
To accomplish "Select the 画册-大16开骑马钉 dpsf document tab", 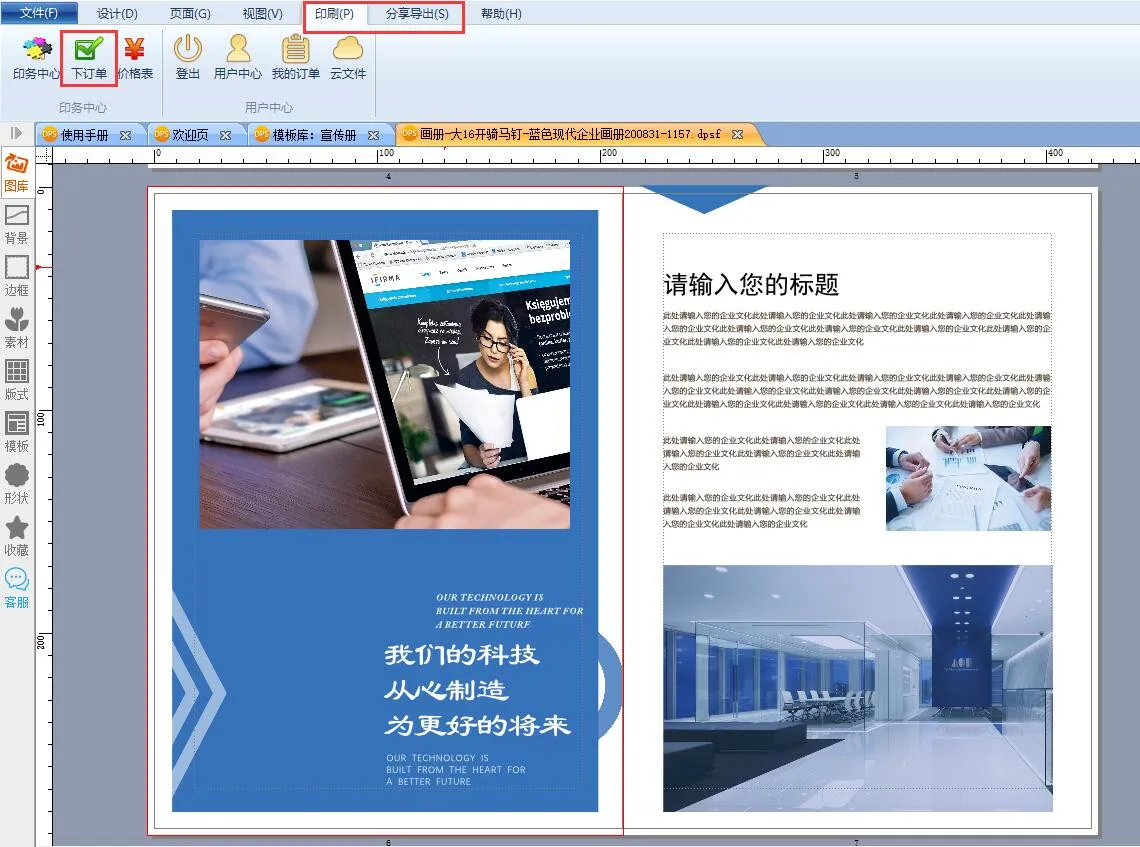I will coord(570,135).
